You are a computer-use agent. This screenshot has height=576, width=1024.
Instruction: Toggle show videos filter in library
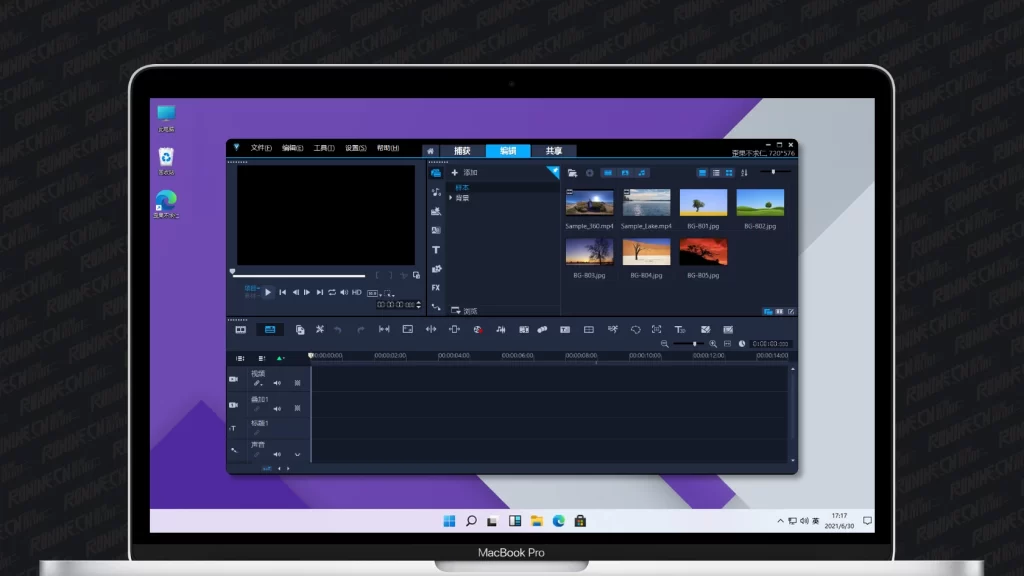pos(607,173)
